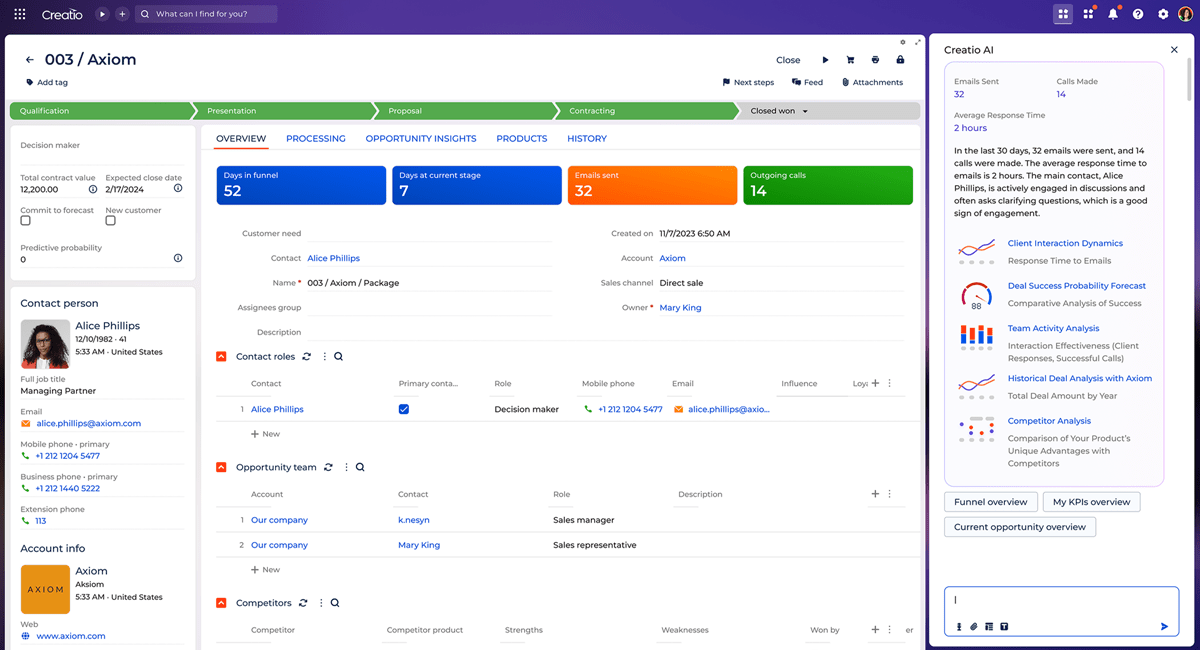Go back using the arrow beside 003 / Axiom
1200x650 pixels.
click(30, 60)
